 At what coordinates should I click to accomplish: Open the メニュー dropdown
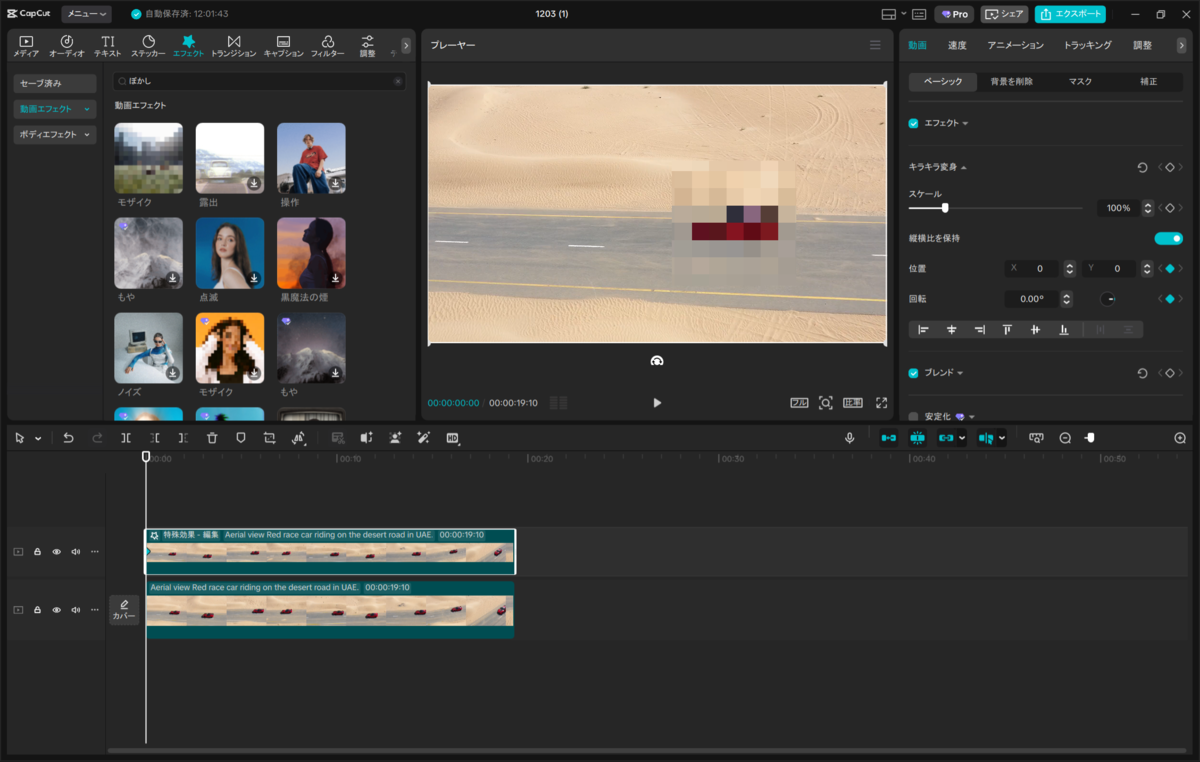86,14
